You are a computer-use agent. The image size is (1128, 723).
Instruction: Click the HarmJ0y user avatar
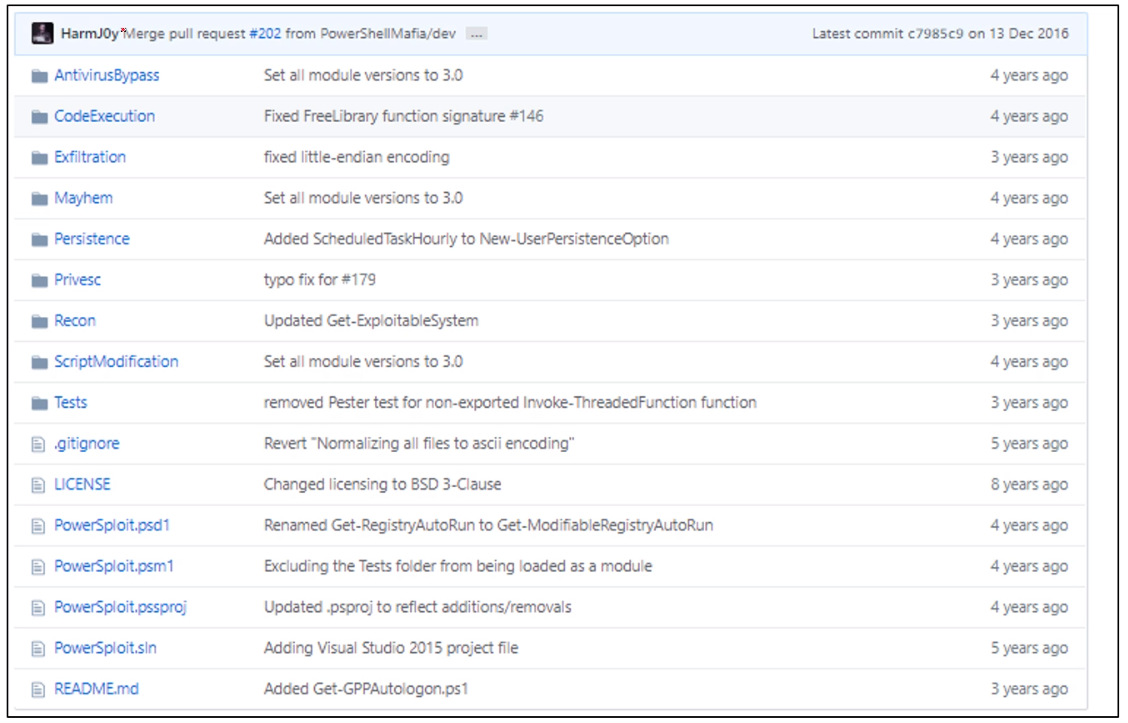point(42,33)
